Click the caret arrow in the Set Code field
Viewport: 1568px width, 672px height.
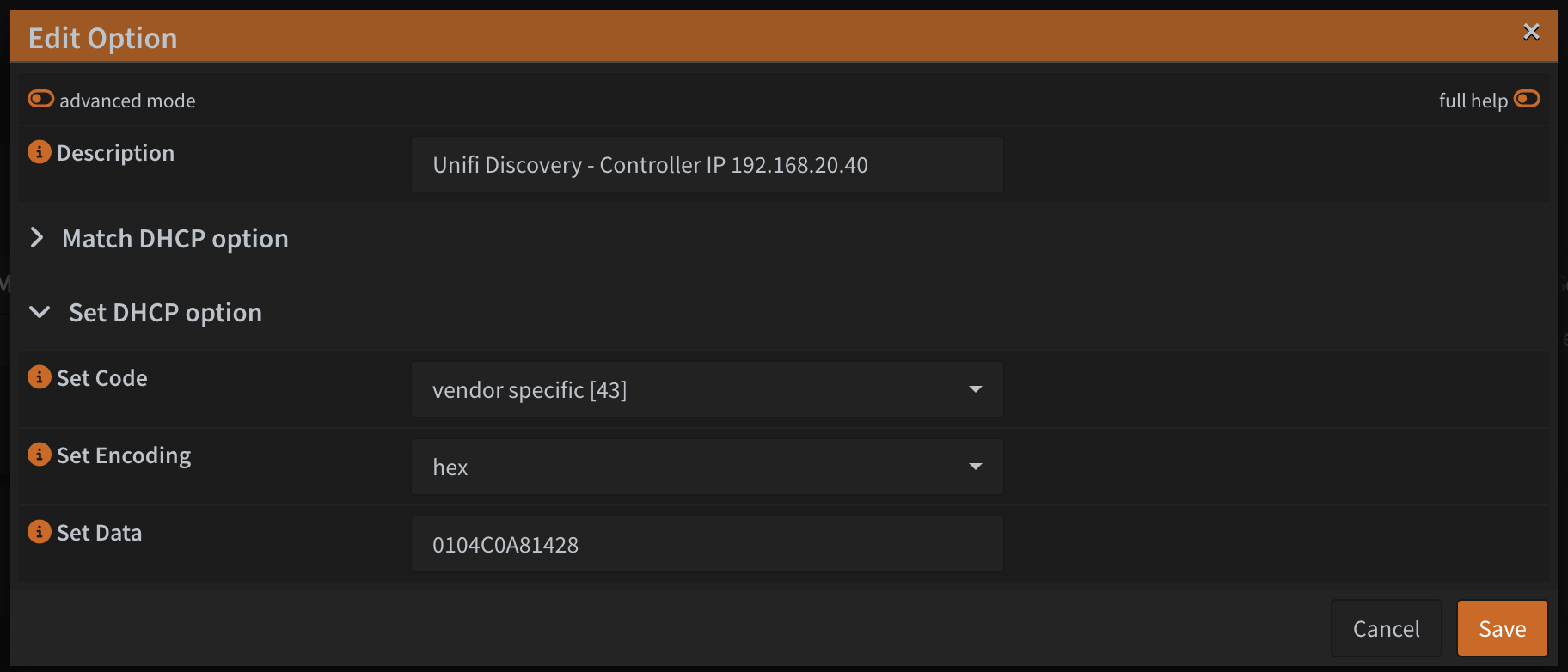coord(975,389)
